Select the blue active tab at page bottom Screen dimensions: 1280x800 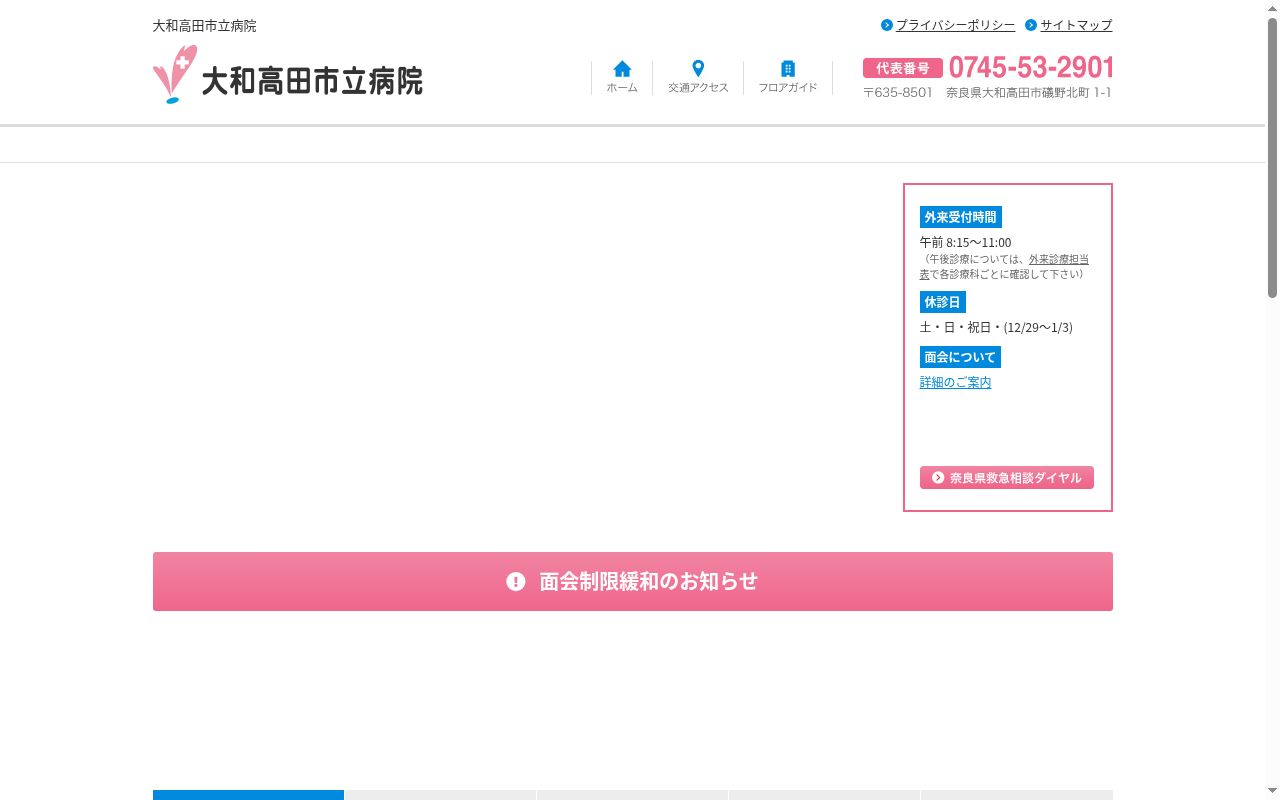pos(248,795)
